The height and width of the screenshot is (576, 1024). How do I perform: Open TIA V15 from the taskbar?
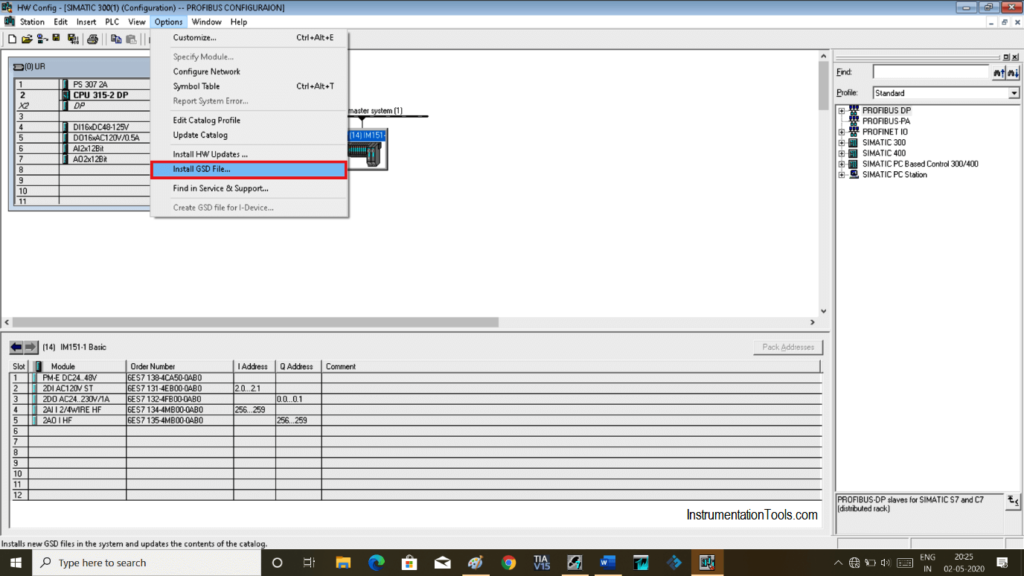[x=542, y=562]
